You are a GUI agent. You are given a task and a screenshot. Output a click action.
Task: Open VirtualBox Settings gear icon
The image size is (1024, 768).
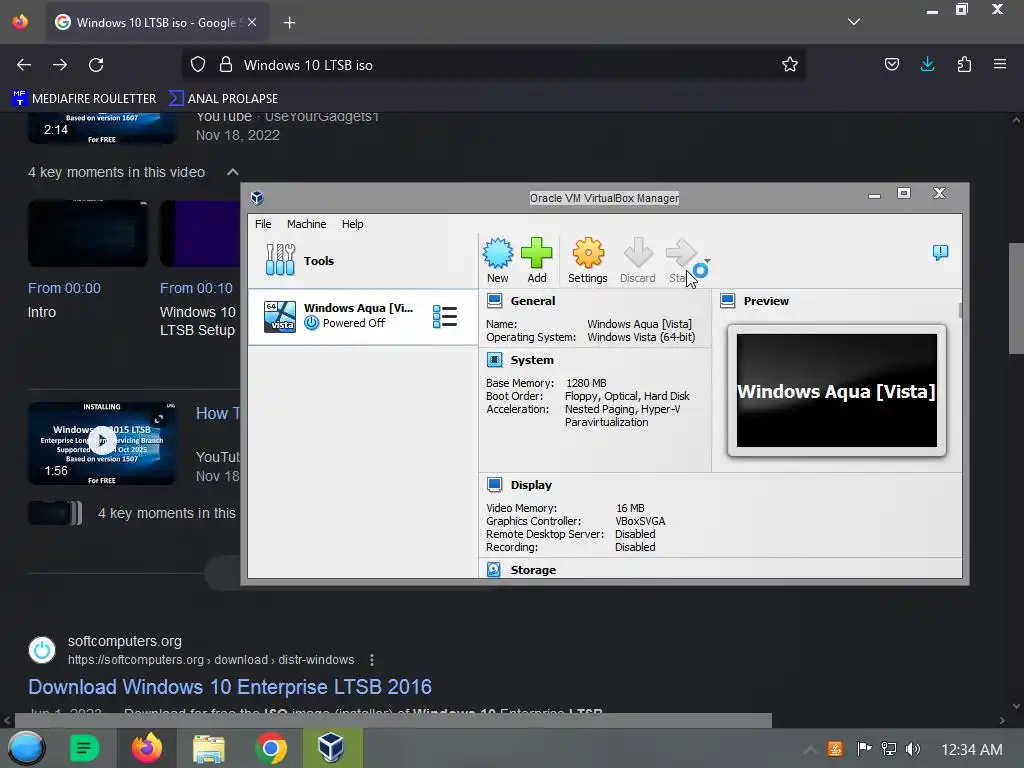click(x=588, y=253)
